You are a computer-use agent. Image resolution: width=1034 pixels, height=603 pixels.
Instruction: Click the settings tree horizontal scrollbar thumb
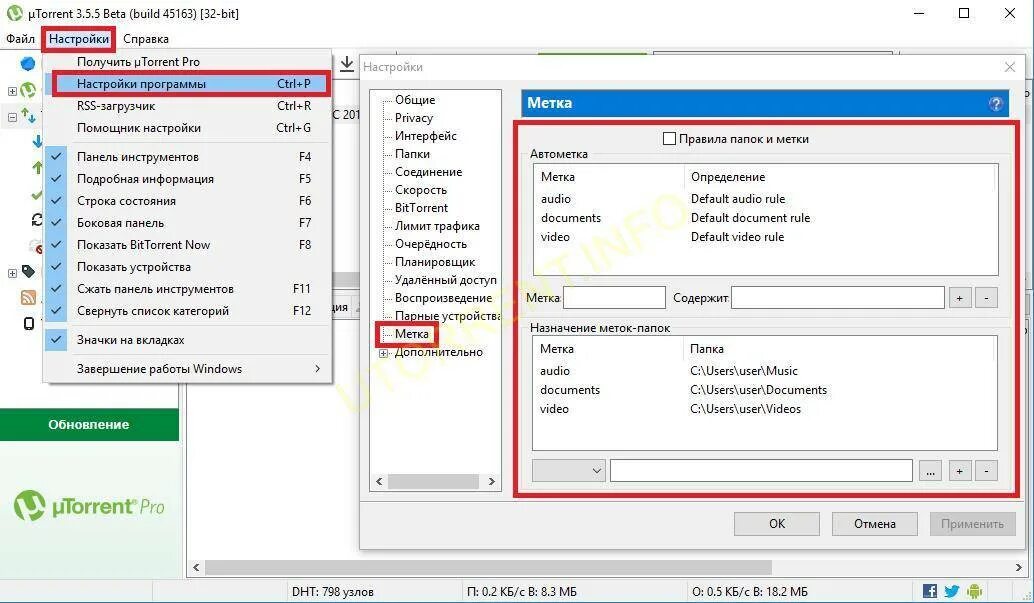(433, 482)
